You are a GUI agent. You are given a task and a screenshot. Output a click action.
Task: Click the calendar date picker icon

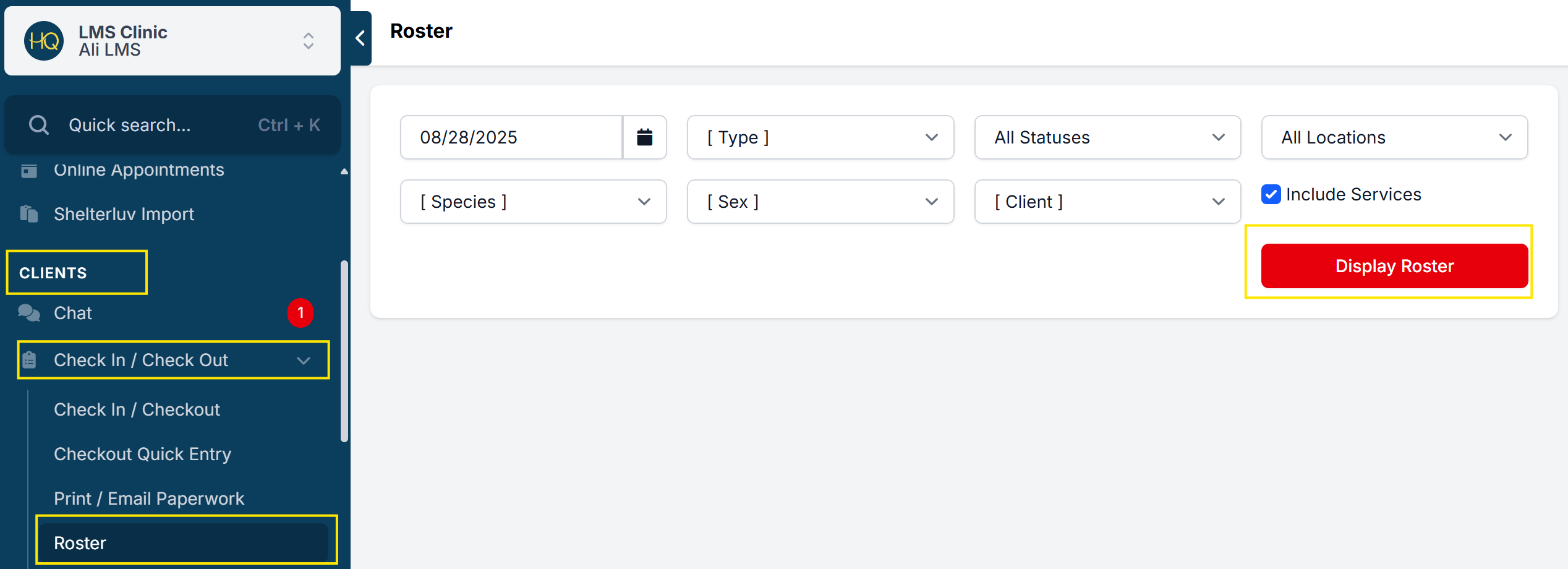coord(644,137)
